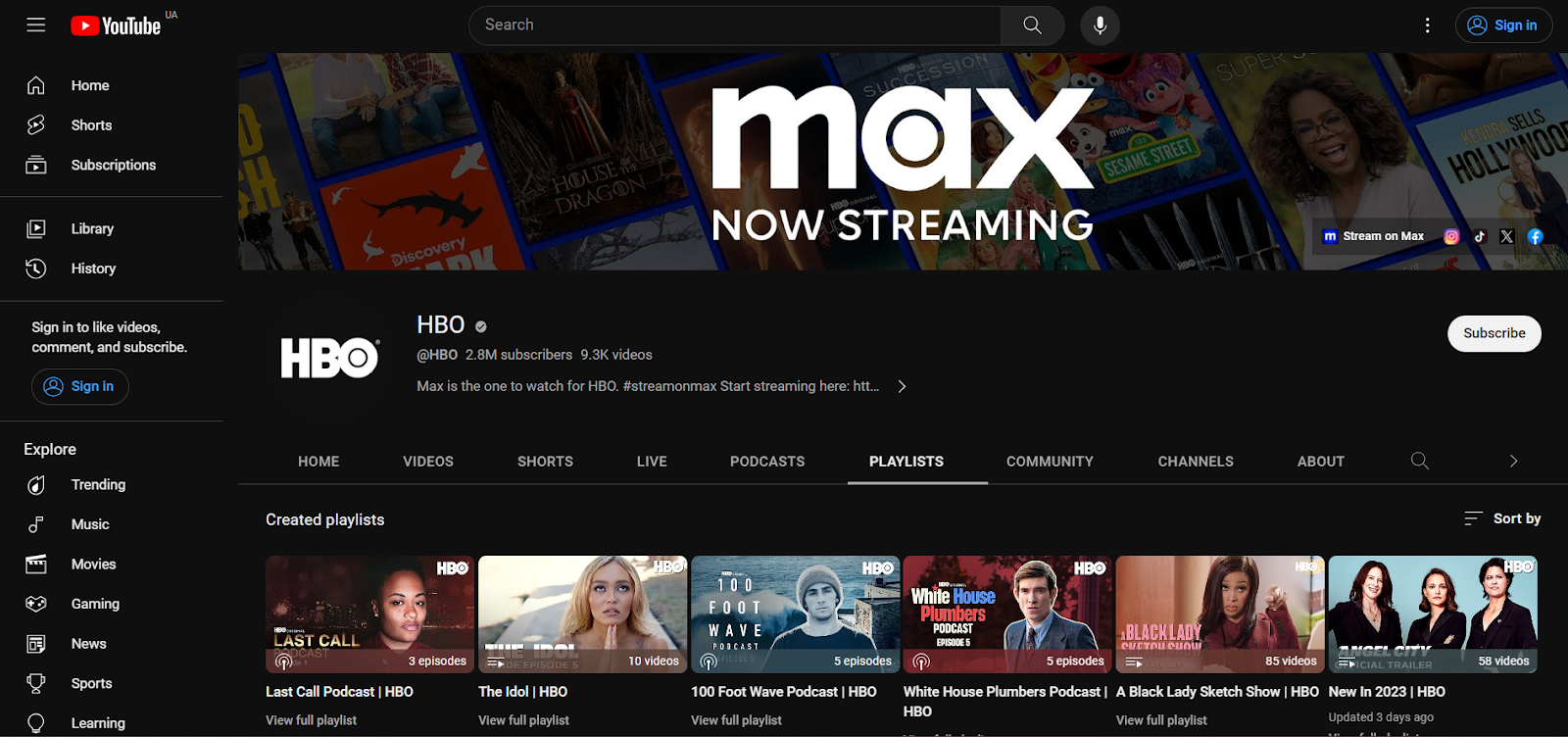The width and height of the screenshot is (1568, 737).
Task: View full playlist for Black Lady Sketch Show
Action: [x=1161, y=720]
